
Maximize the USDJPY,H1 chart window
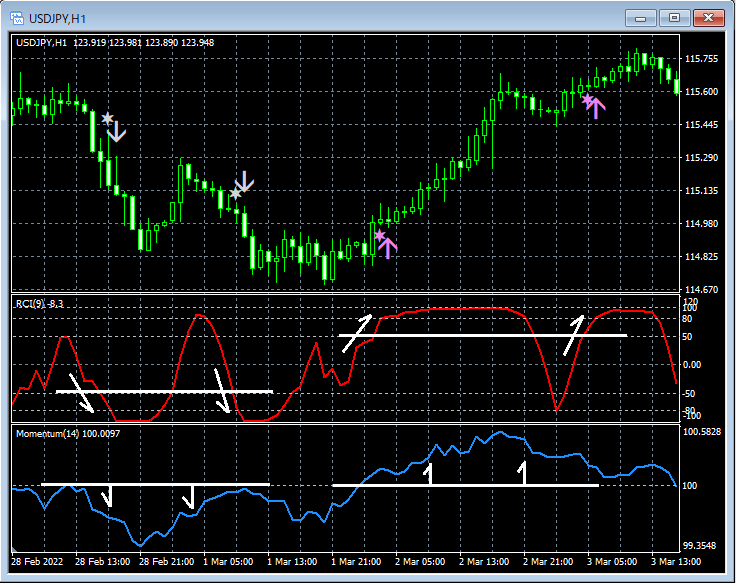click(674, 18)
